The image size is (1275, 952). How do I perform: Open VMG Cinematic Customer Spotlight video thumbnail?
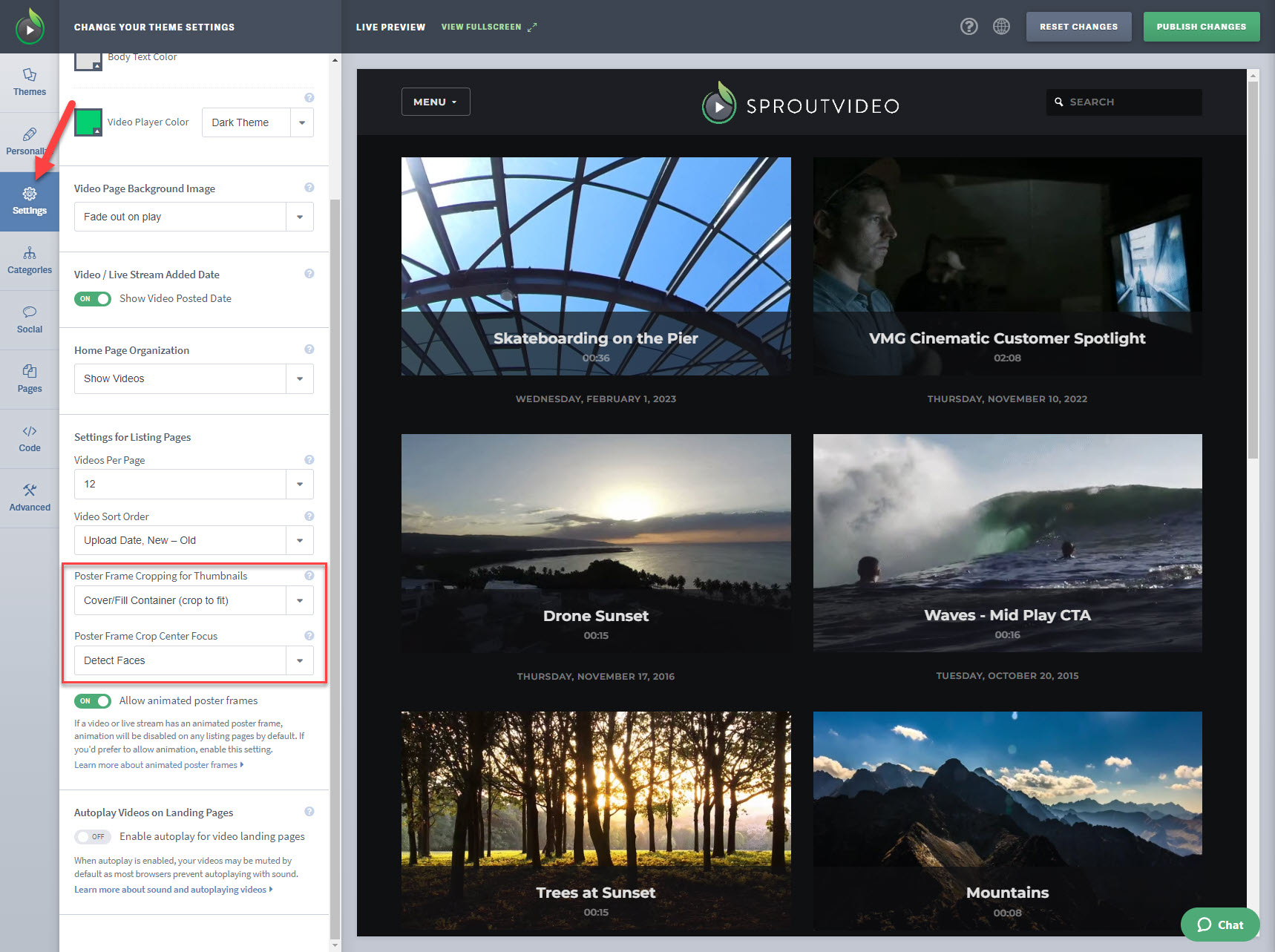point(1007,266)
